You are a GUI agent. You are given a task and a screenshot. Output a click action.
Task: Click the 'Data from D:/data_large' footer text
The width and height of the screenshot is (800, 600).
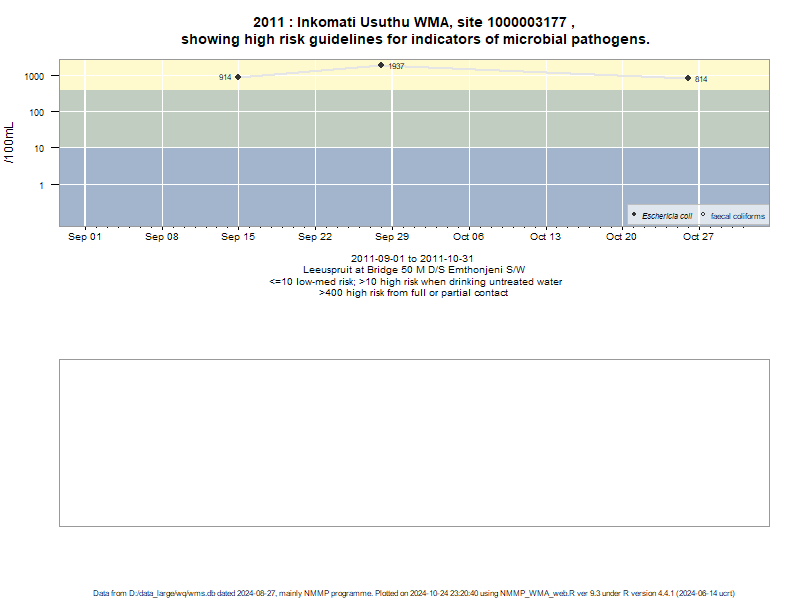[x=414, y=593]
